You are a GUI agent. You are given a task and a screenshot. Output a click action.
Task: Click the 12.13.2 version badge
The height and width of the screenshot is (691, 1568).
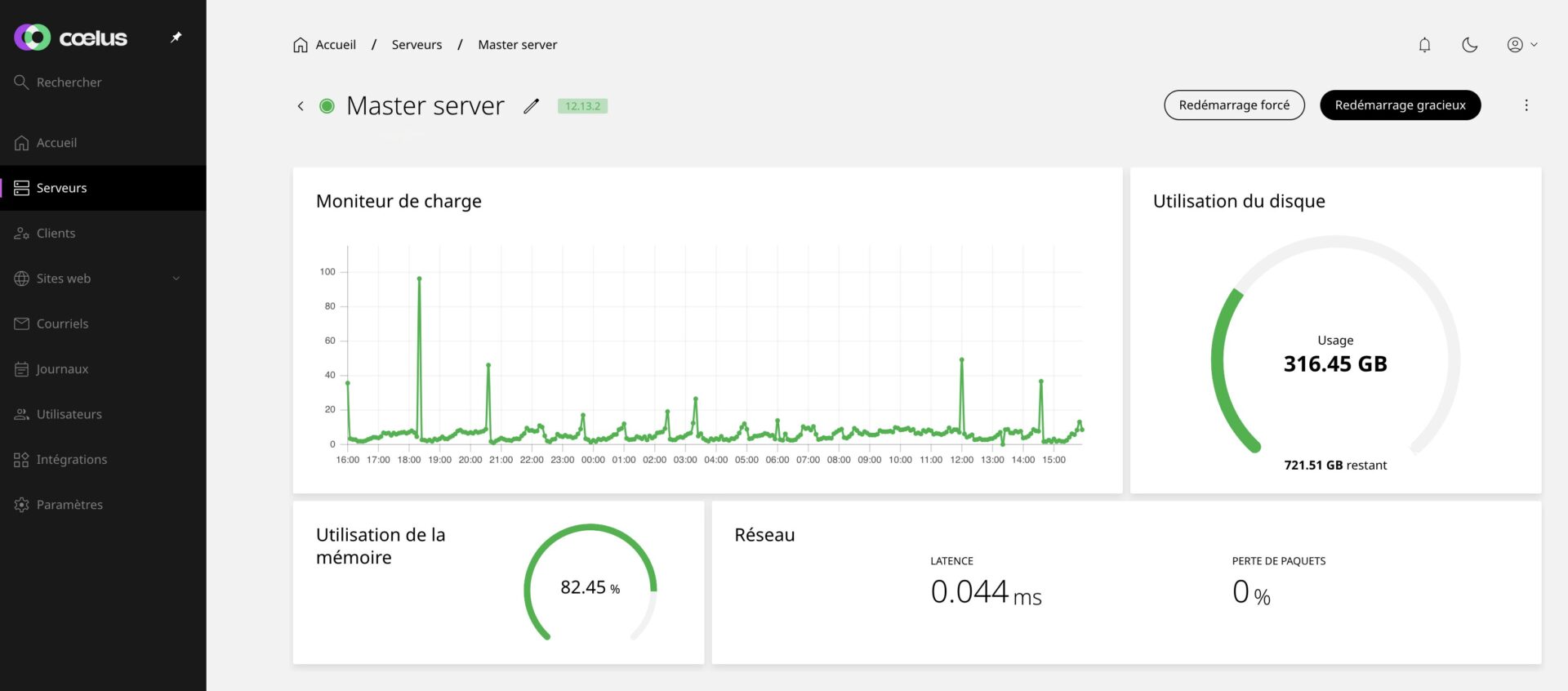point(582,106)
